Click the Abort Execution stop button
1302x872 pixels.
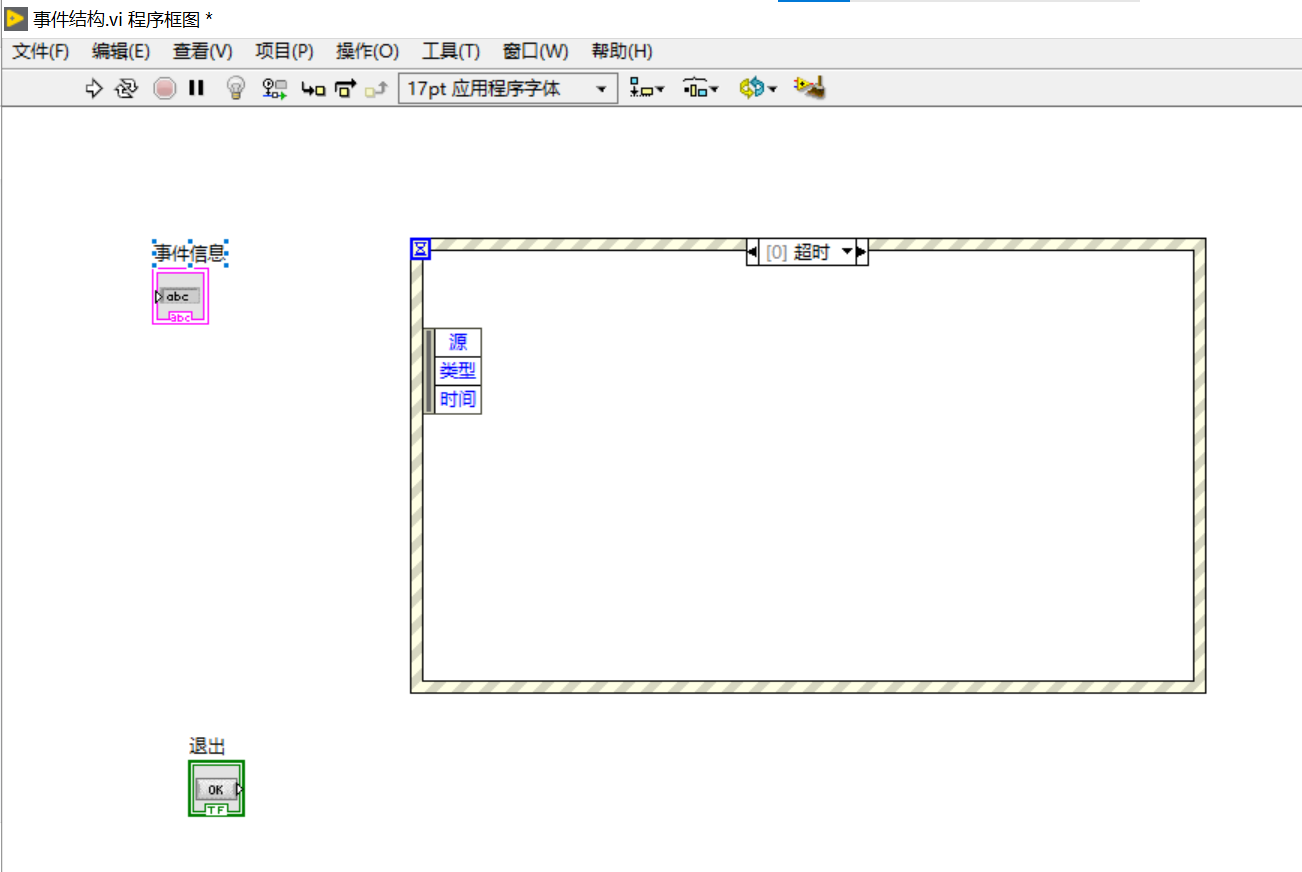[x=165, y=88]
